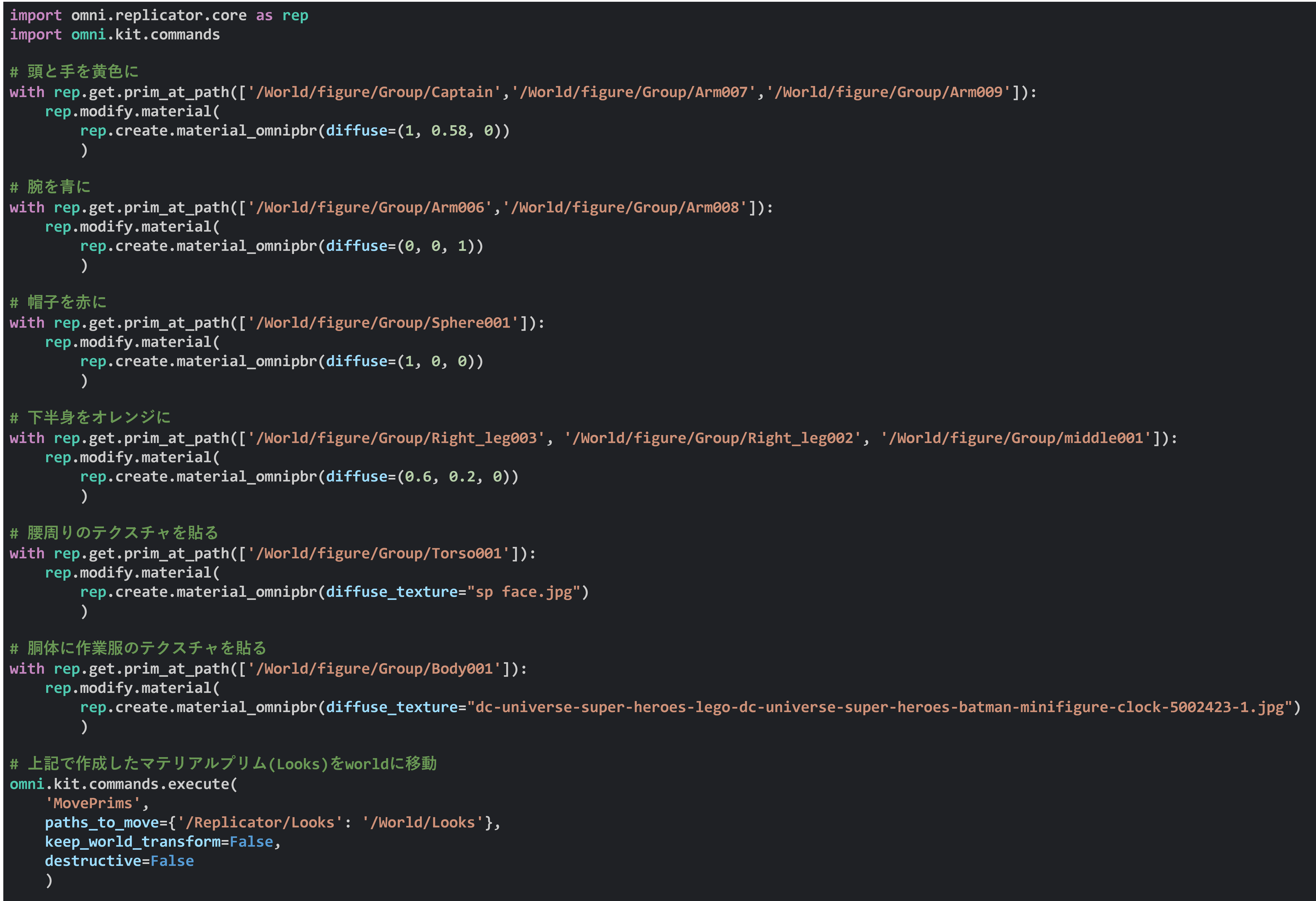Image resolution: width=1316 pixels, height=901 pixels.
Task: Click the path string '/World/figure/Group/Captain'
Action: tap(374, 92)
